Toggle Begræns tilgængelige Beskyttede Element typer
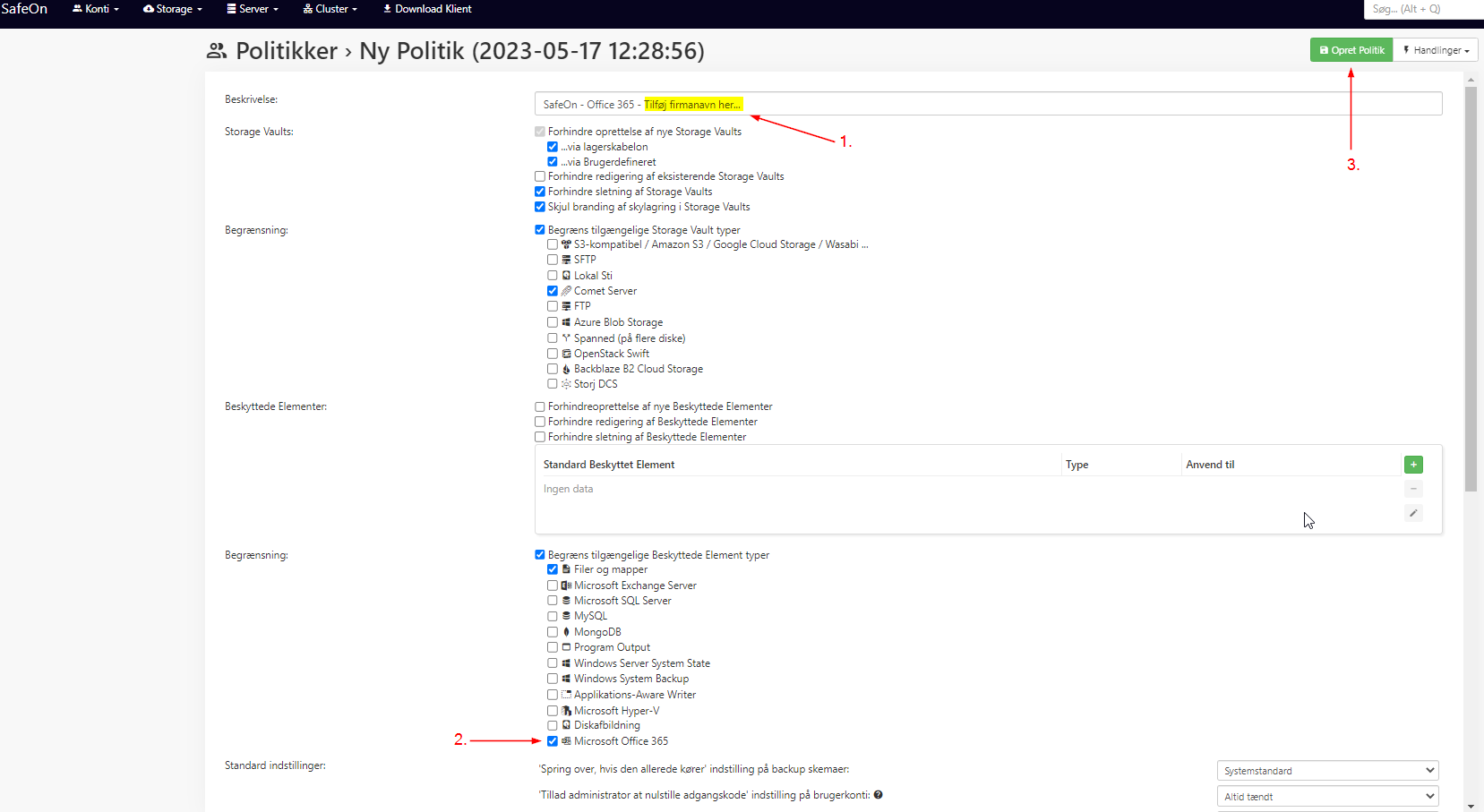The width and height of the screenshot is (1484, 812). tap(540, 555)
